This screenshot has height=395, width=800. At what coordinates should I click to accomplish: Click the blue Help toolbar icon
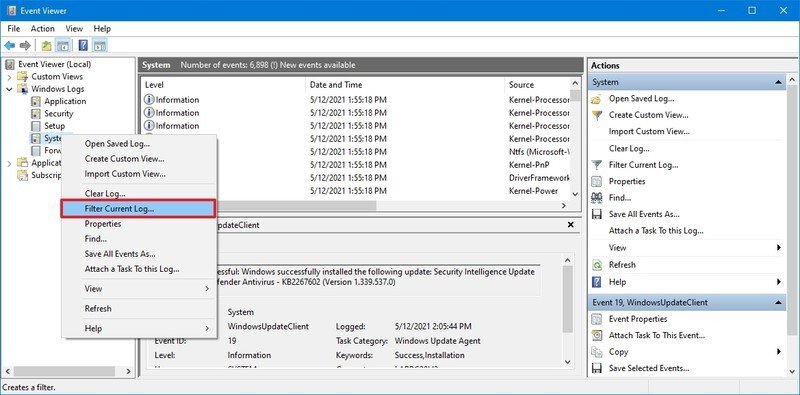[x=83, y=46]
